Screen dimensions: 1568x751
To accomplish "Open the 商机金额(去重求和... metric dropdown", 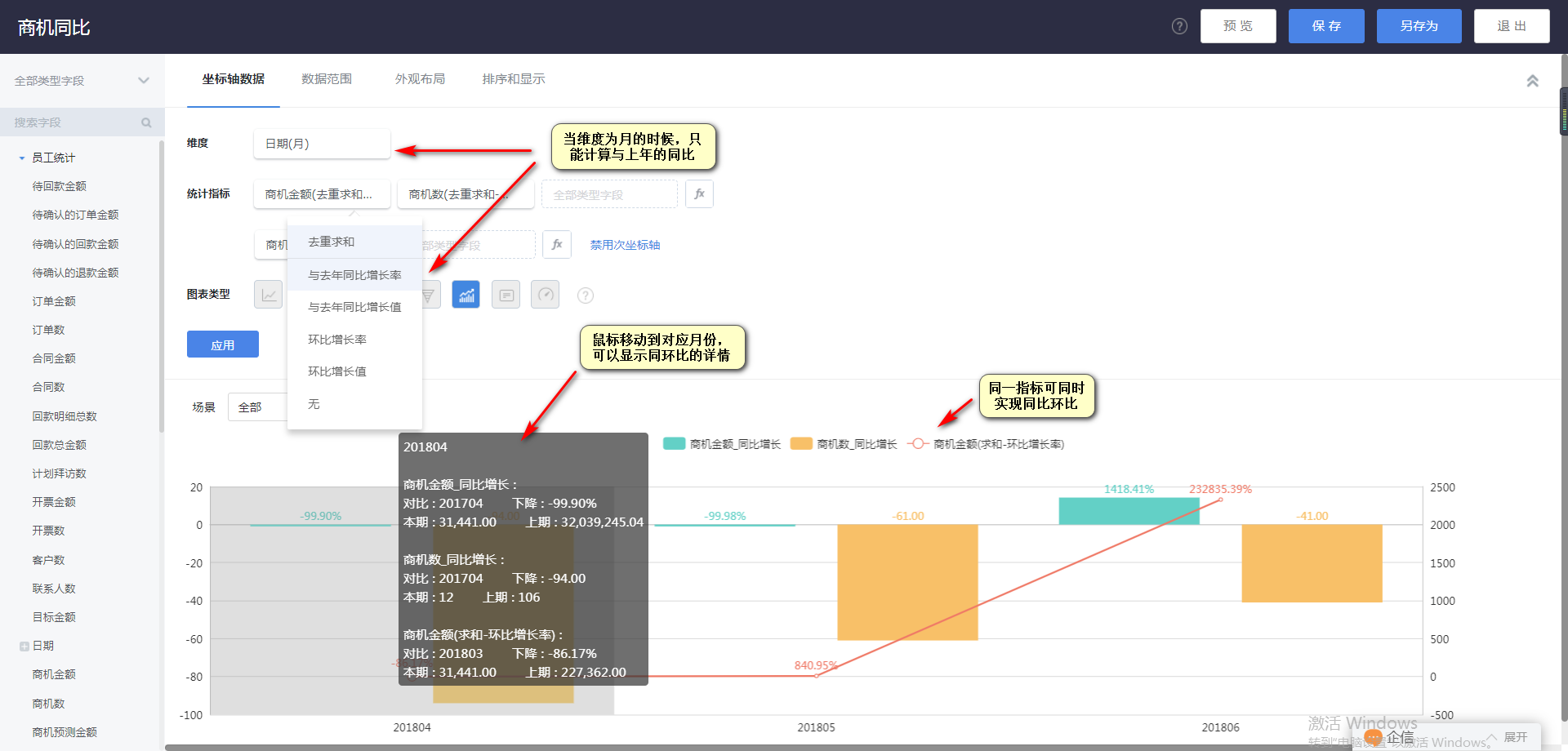I will [x=322, y=194].
